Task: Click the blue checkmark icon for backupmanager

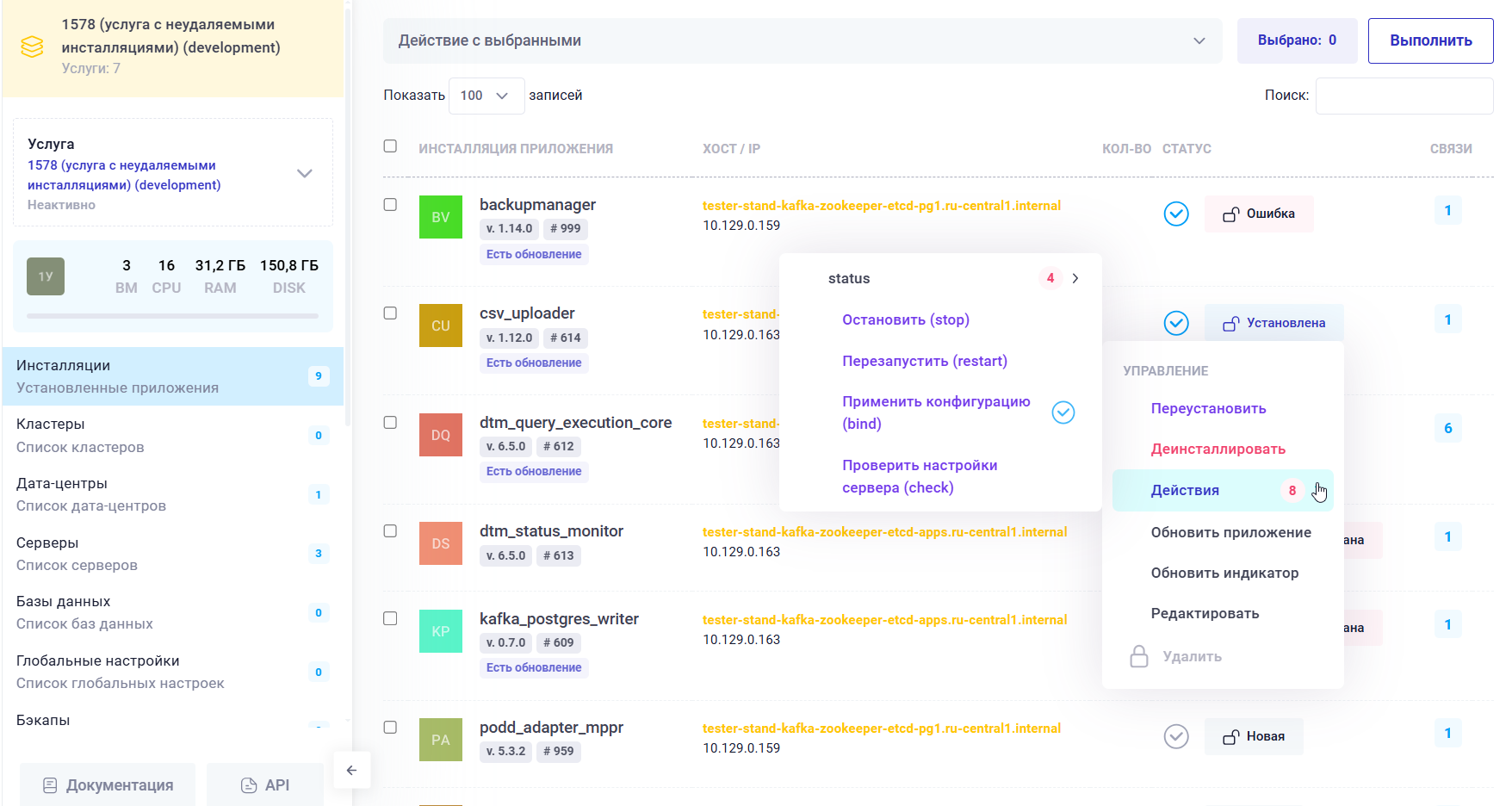Action: (1176, 214)
